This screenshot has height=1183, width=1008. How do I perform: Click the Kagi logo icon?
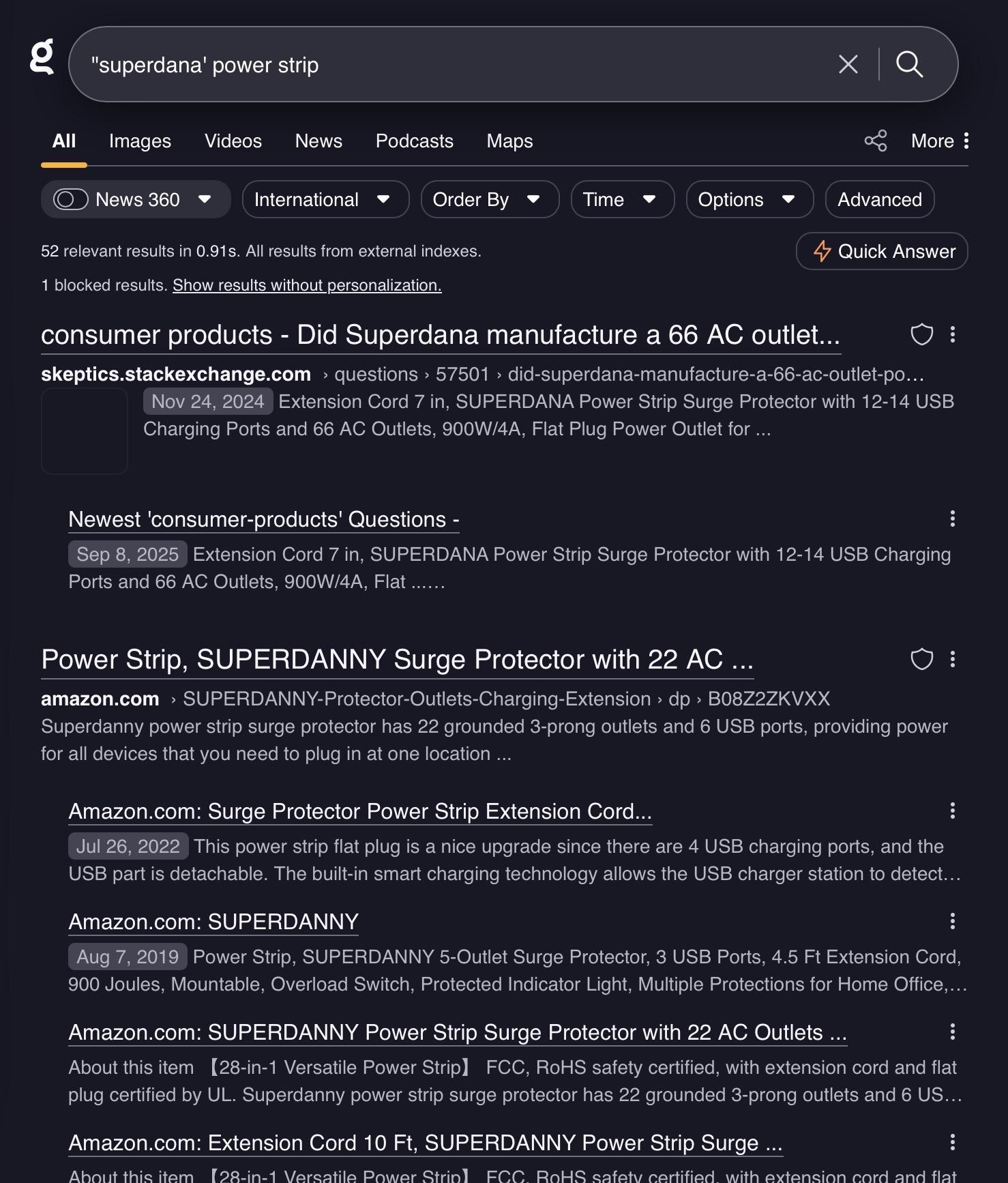[42, 57]
